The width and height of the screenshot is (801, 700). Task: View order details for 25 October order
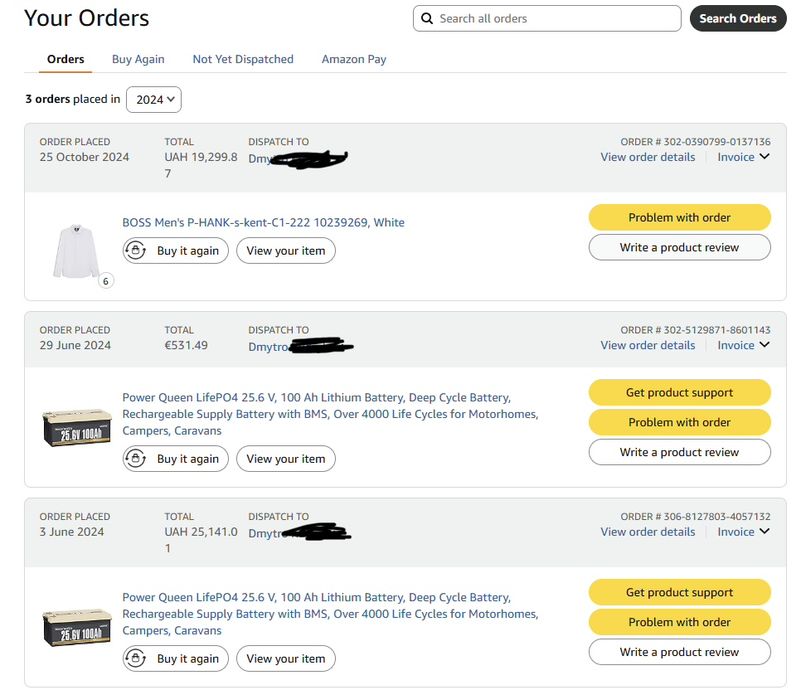tap(647, 157)
